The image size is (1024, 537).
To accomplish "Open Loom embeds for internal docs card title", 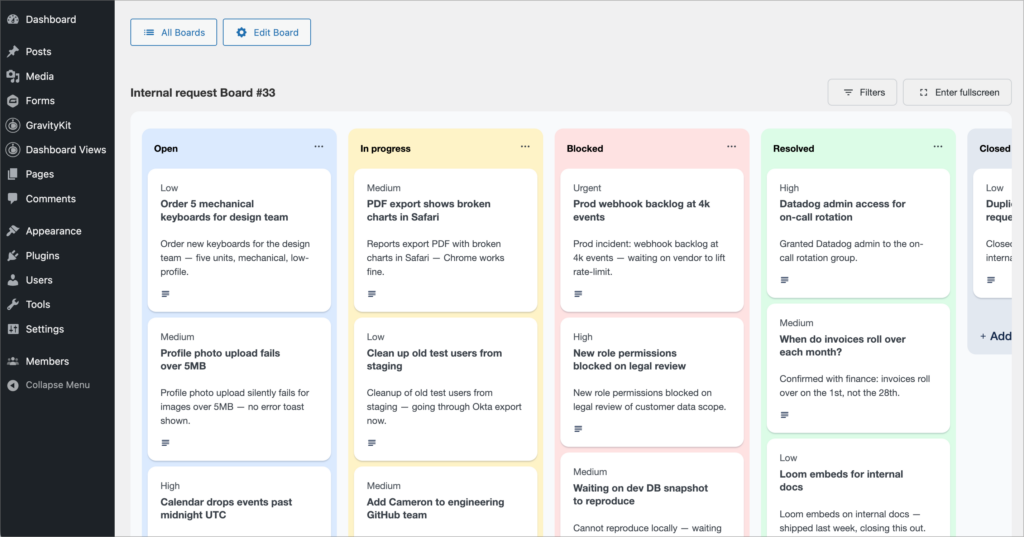I will pyautogui.click(x=841, y=481).
